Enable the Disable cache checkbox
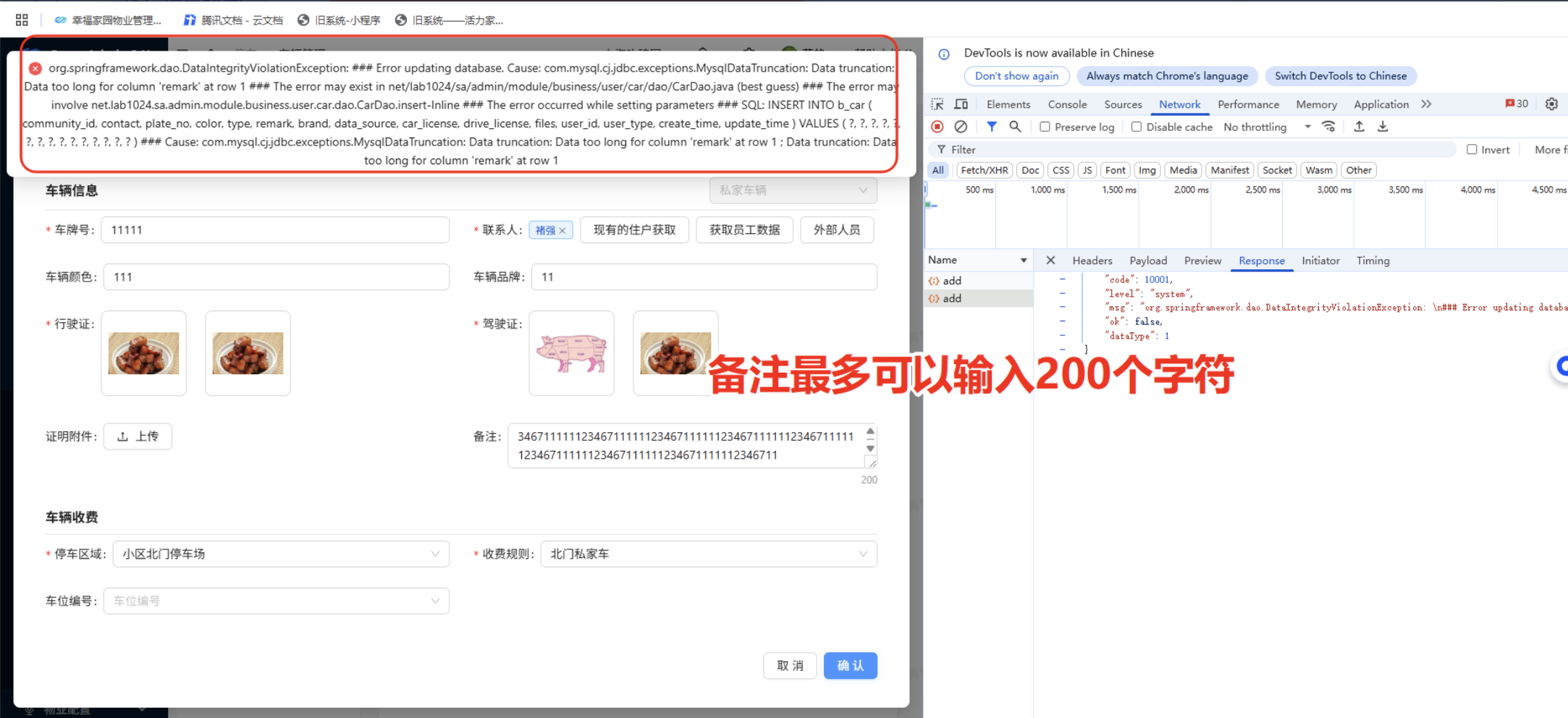1568x718 pixels. click(x=1137, y=127)
